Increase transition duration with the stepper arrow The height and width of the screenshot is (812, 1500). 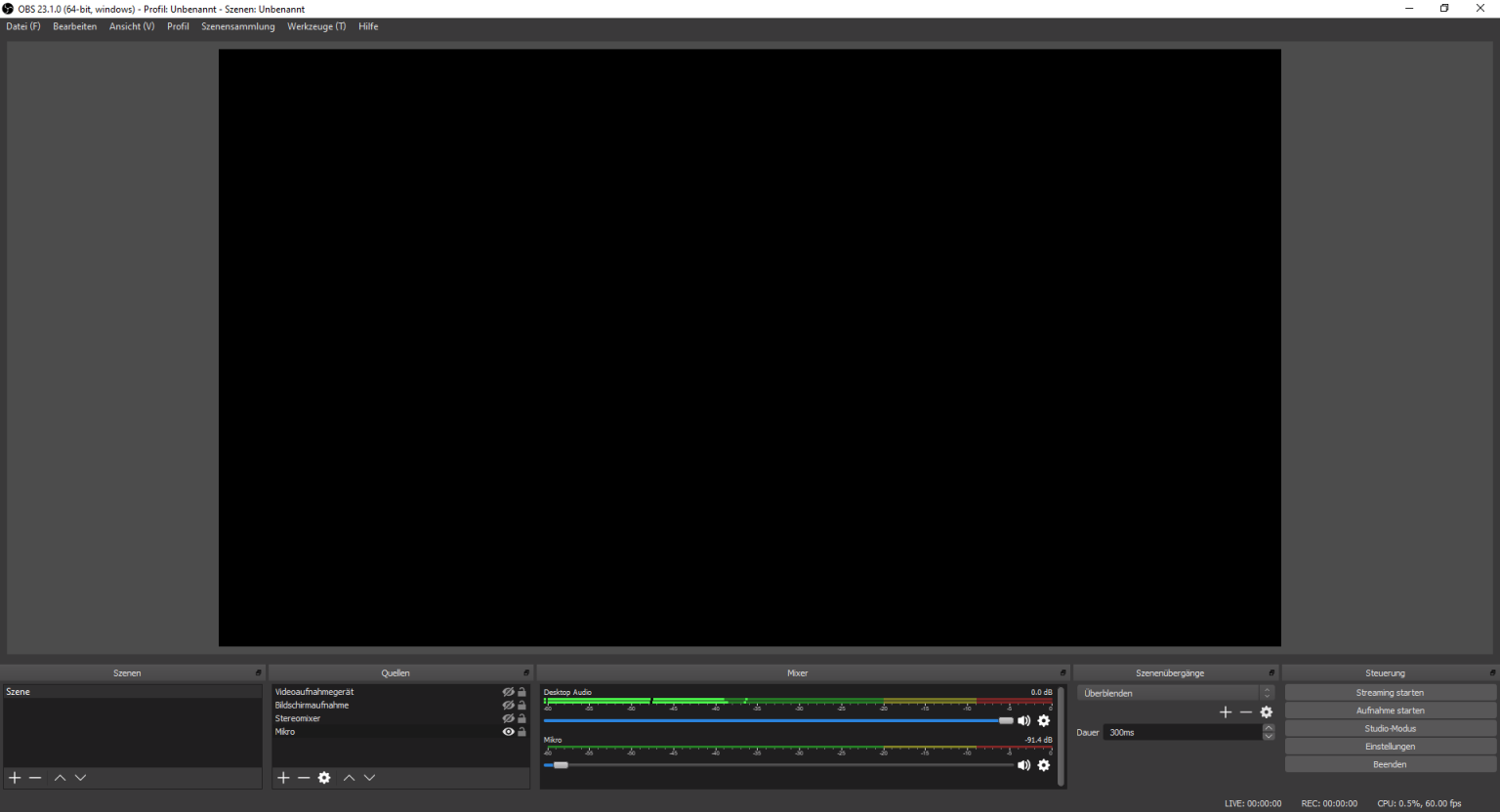(1270, 727)
